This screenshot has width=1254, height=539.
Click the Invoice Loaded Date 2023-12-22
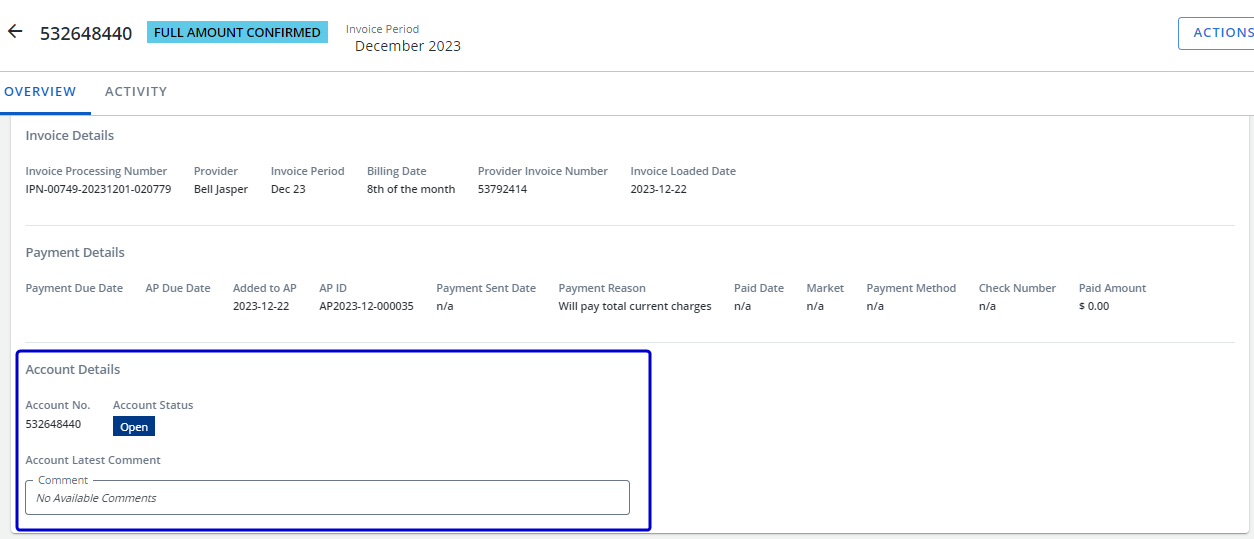658,189
